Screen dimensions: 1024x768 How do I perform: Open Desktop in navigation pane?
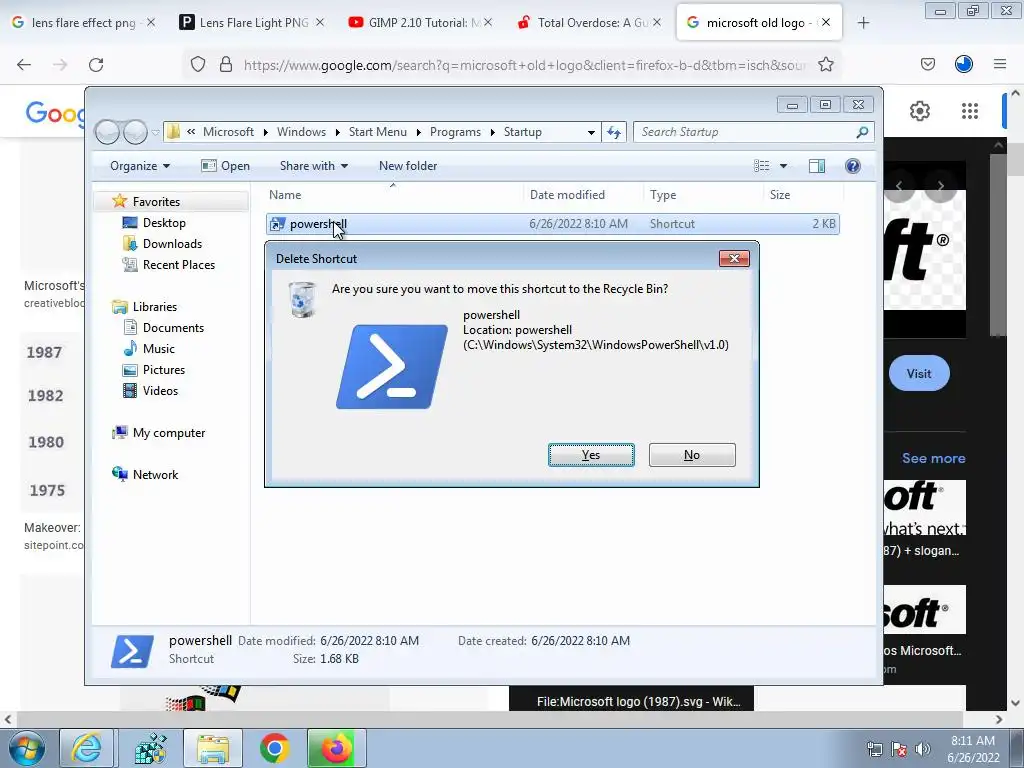164,223
